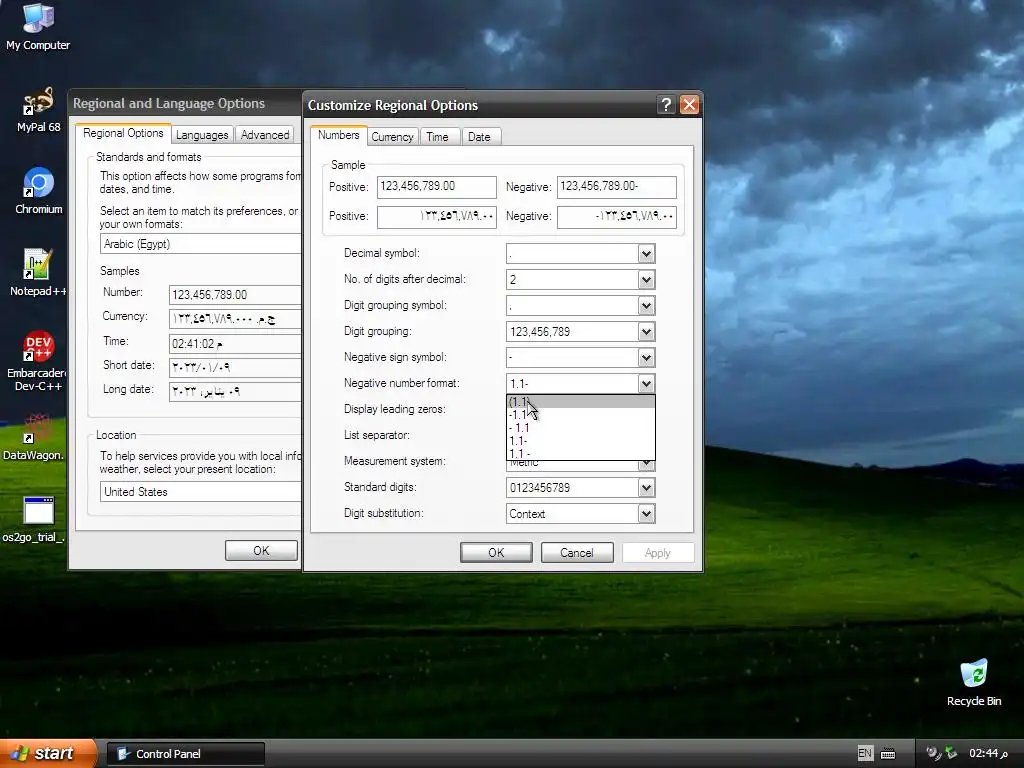Switch to the Currency tab
Image resolution: width=1024 pixels, height=768 pixels.
(x=392, y=136)
